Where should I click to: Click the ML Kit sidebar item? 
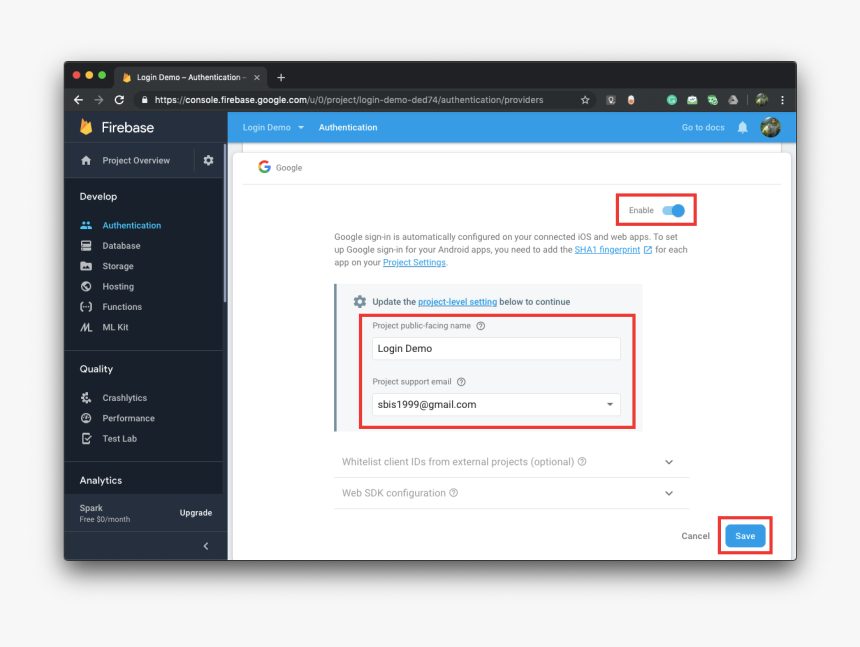click(x=115, y=327)
